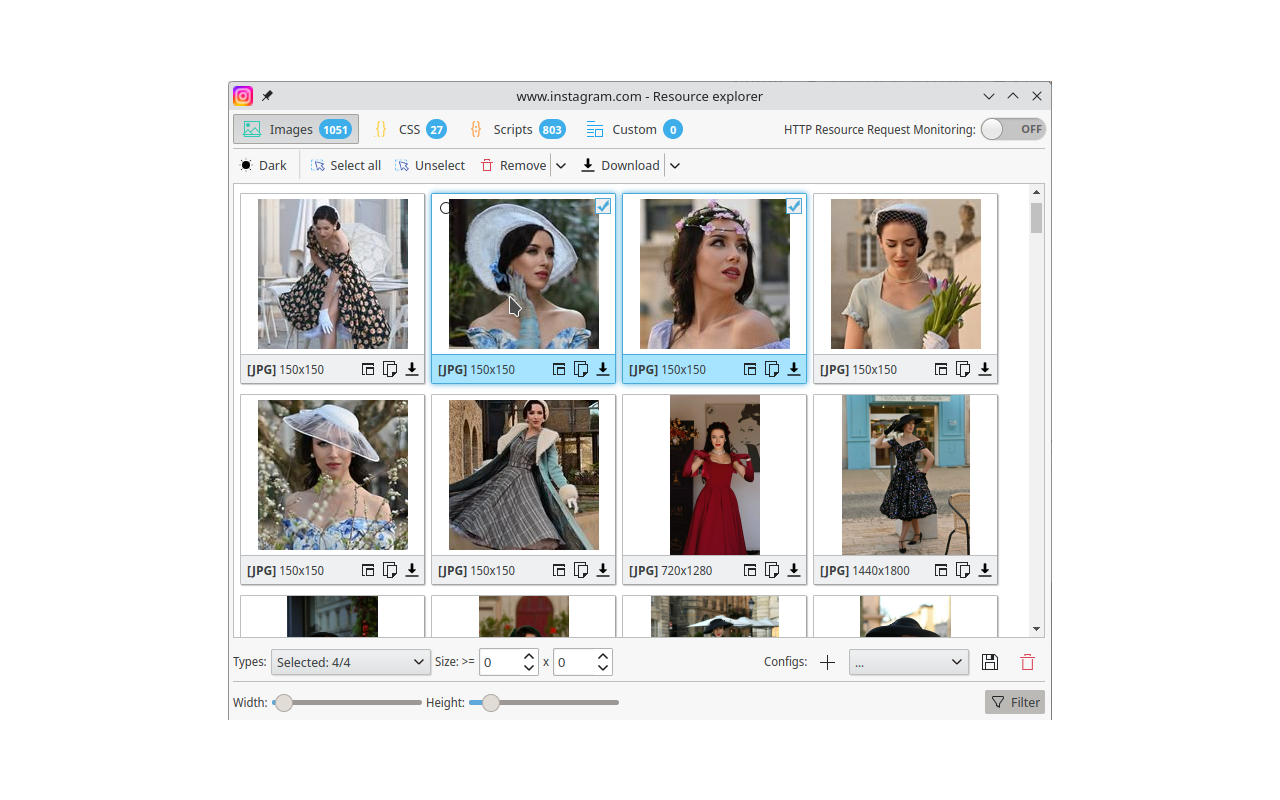1280x800 pixels.
Task: Click download icon under first image
Action: click(x=412, y=369)
